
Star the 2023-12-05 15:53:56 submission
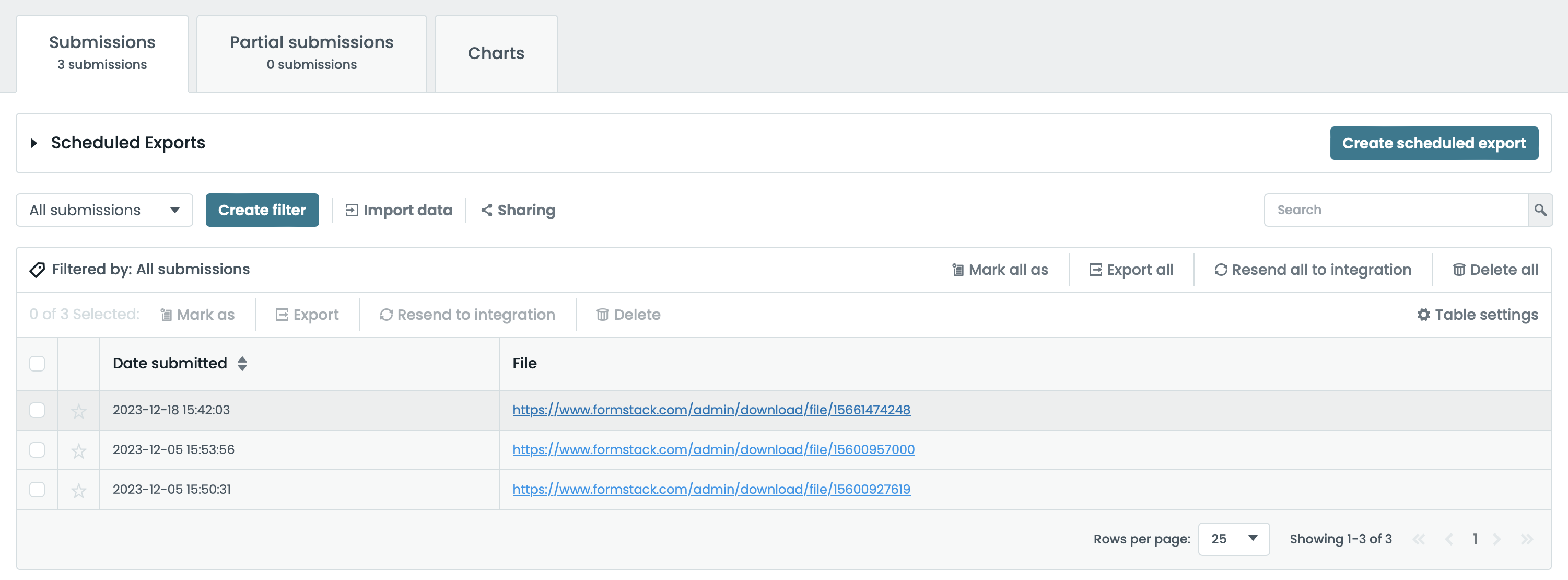tap(78, 451)
